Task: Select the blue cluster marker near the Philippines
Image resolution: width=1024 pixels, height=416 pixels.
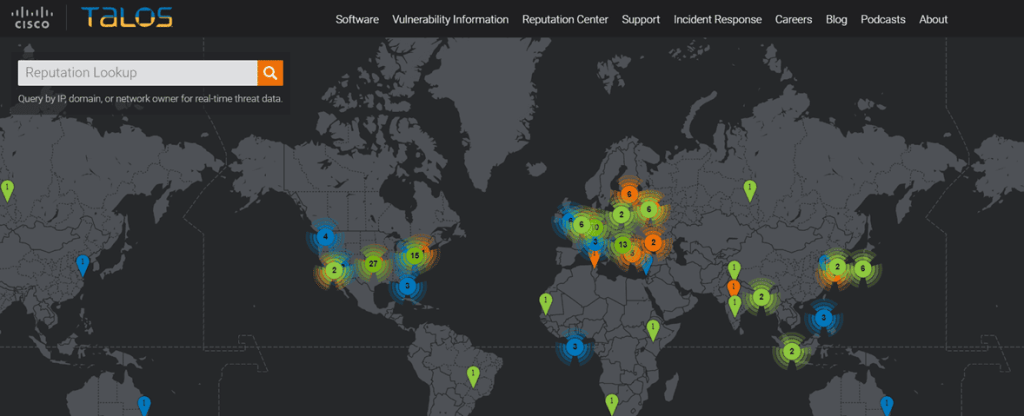Action: pyautogui.click(x=823, y=317)
